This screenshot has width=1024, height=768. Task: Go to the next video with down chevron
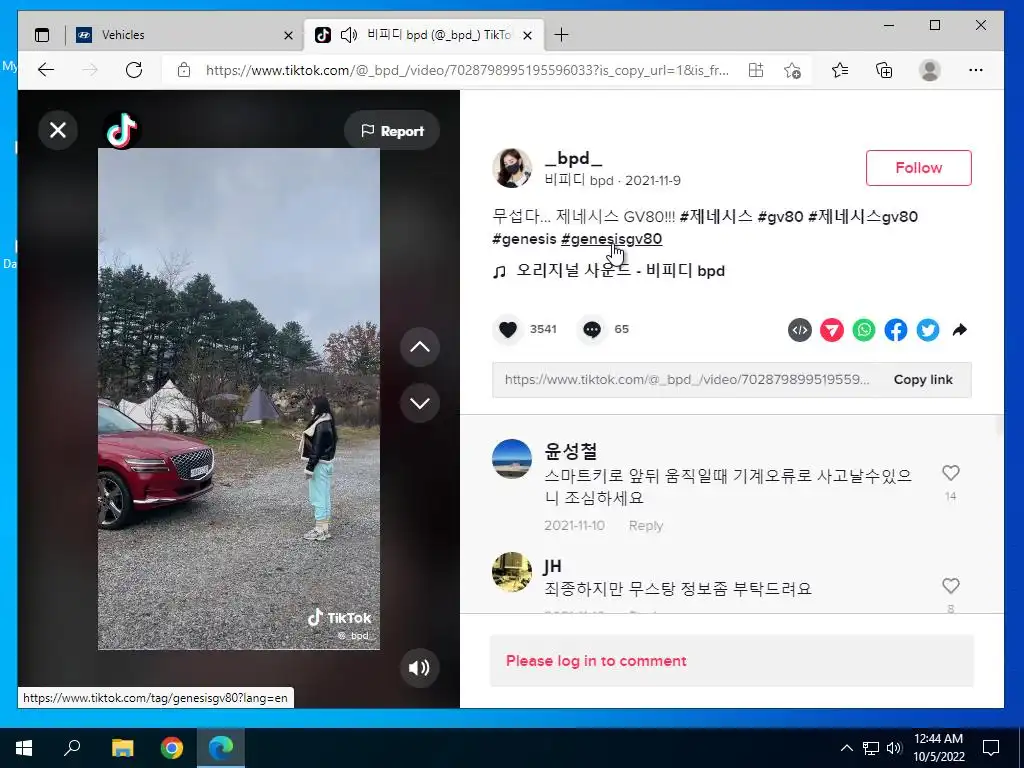coord(419,403)
